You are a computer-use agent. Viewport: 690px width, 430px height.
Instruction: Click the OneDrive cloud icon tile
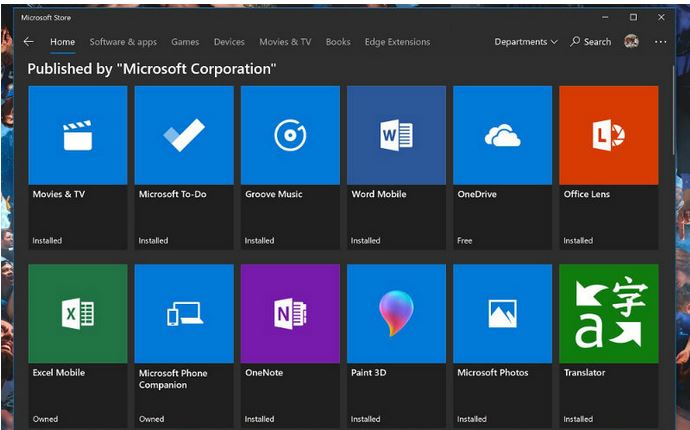502,135
